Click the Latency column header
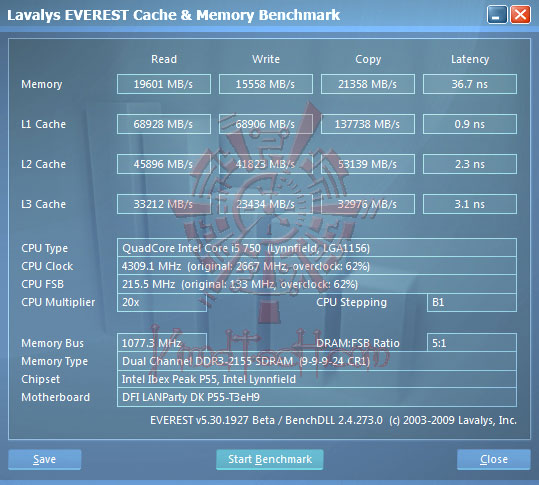 point(470,59)
